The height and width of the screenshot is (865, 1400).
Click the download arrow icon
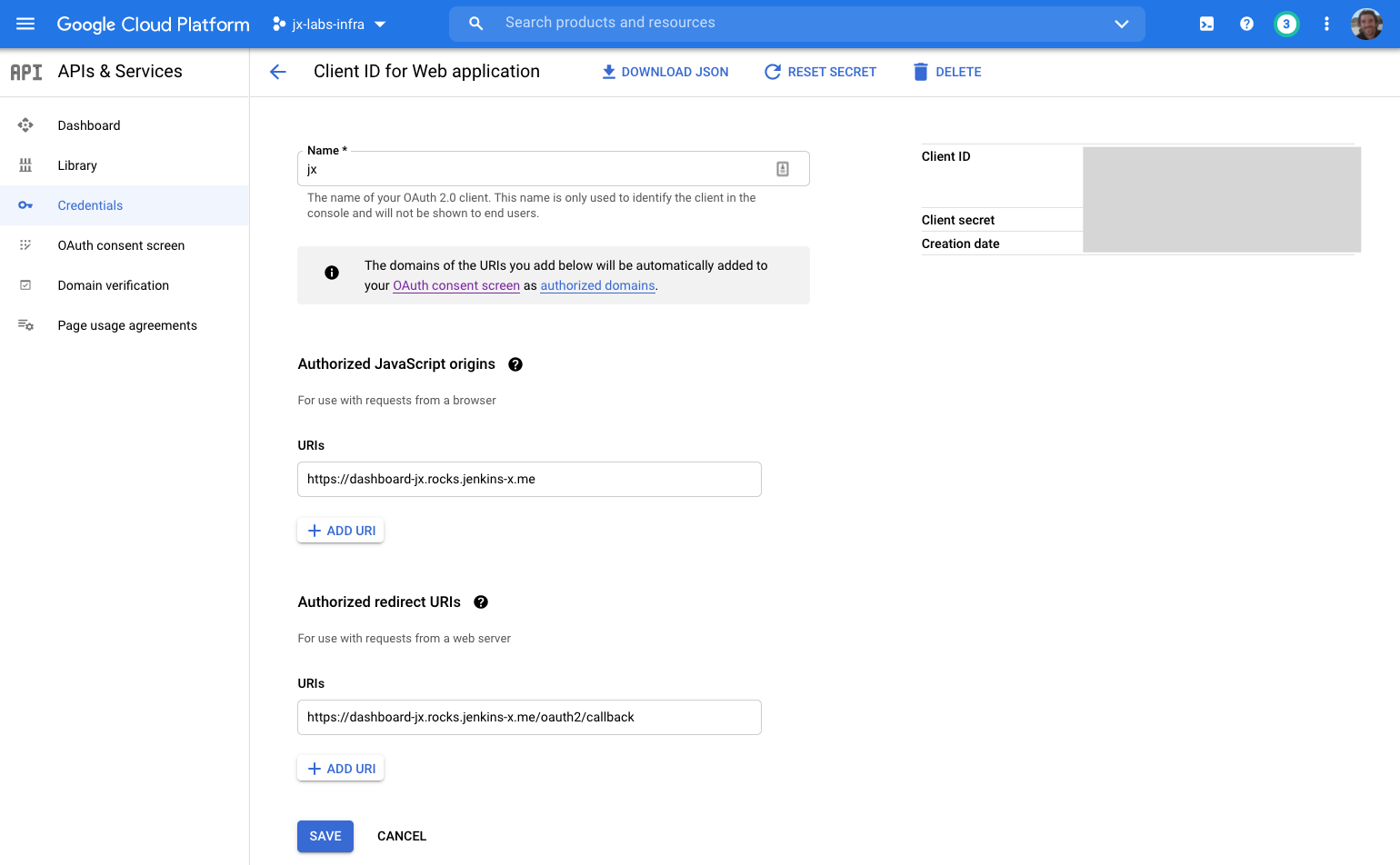click(x=609, y=72)
